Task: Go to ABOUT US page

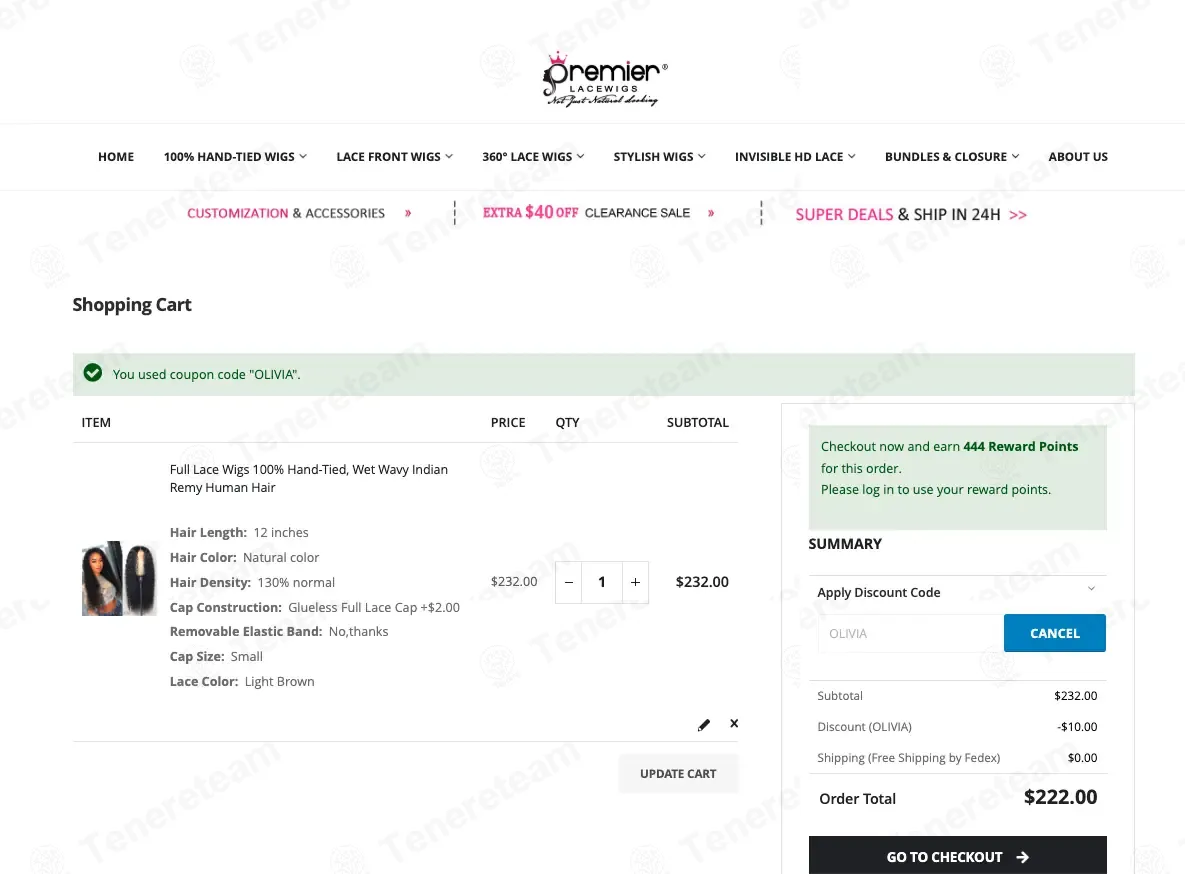Action: (x=1078, y=157)
